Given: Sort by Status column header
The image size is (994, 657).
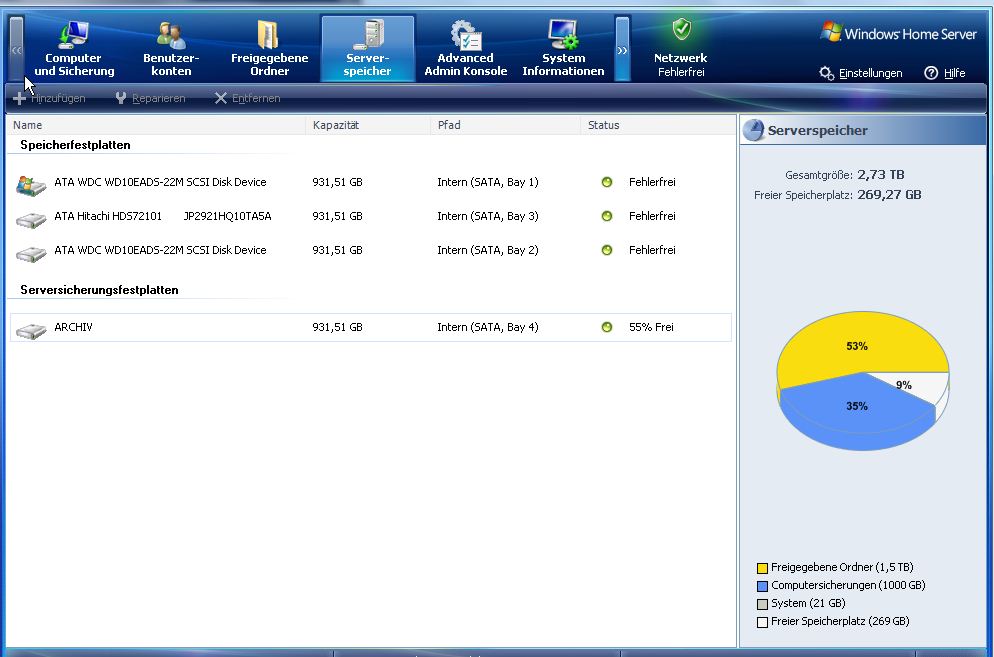Looking at the screenshot, I should point(658,125).
